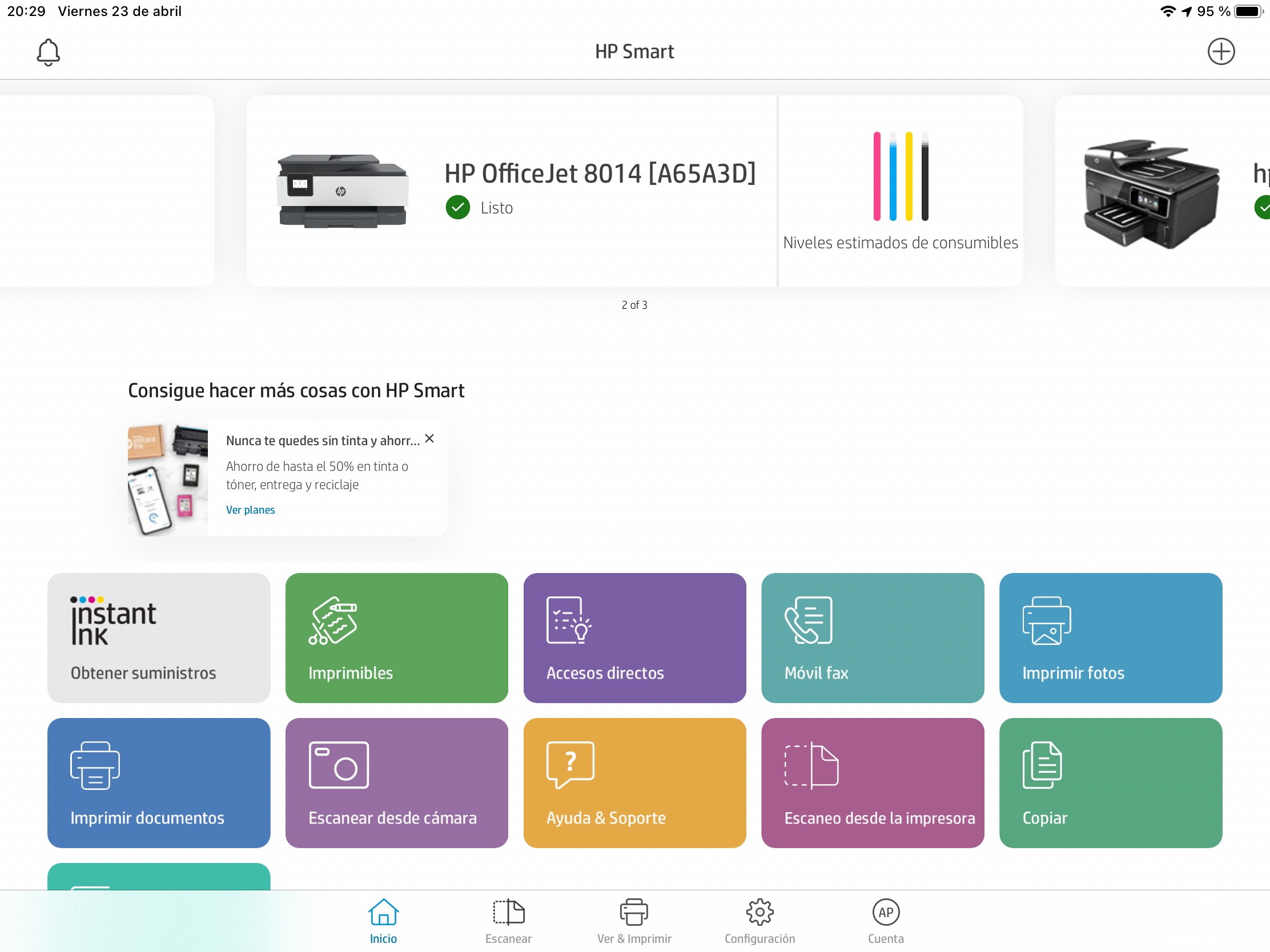Image resolution: width=1270 pixels, height=952 pixels.
Task: Open notifications bell icon
Action: click(x=48, y=52)
